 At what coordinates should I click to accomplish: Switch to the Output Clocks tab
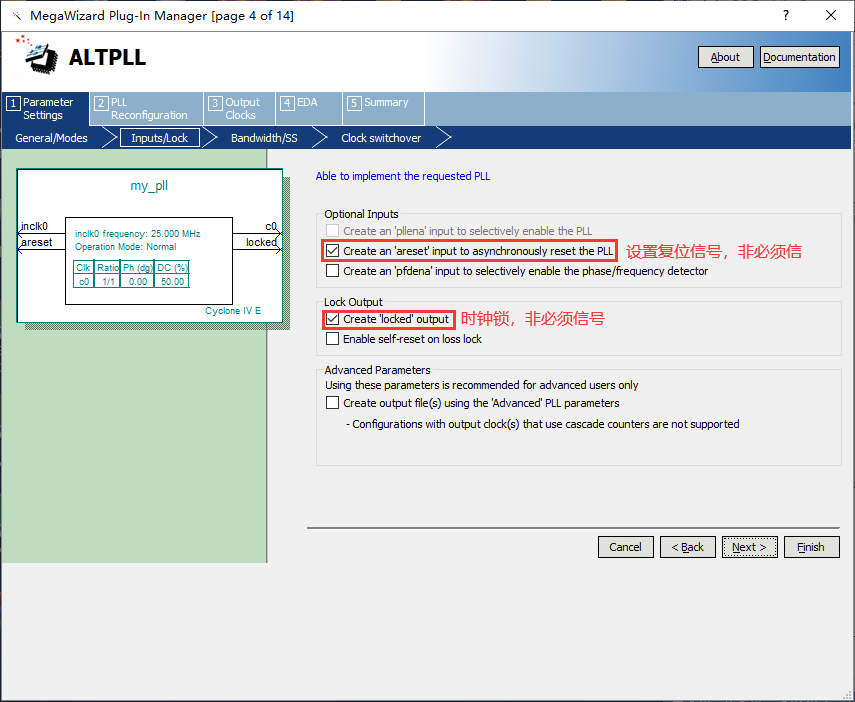(239, 108)
